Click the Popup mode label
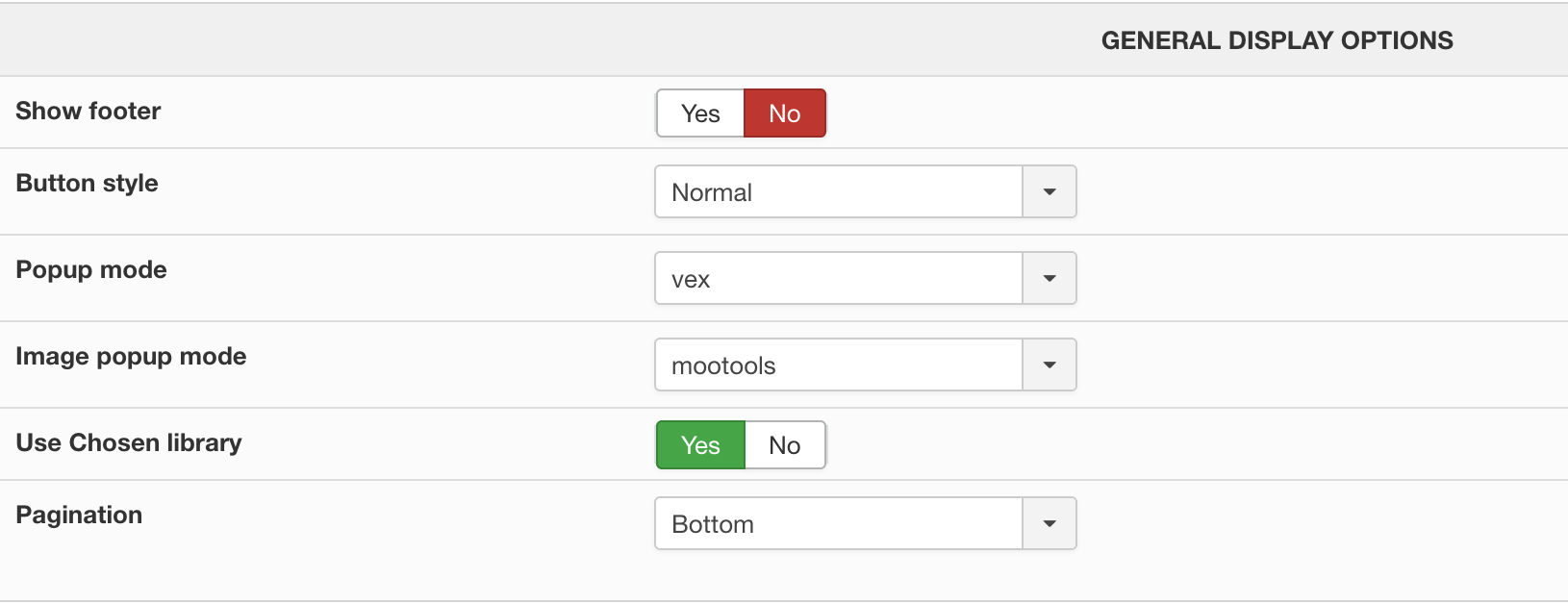Viewport: 1568px width, 604px height. [x=91, y=270]
